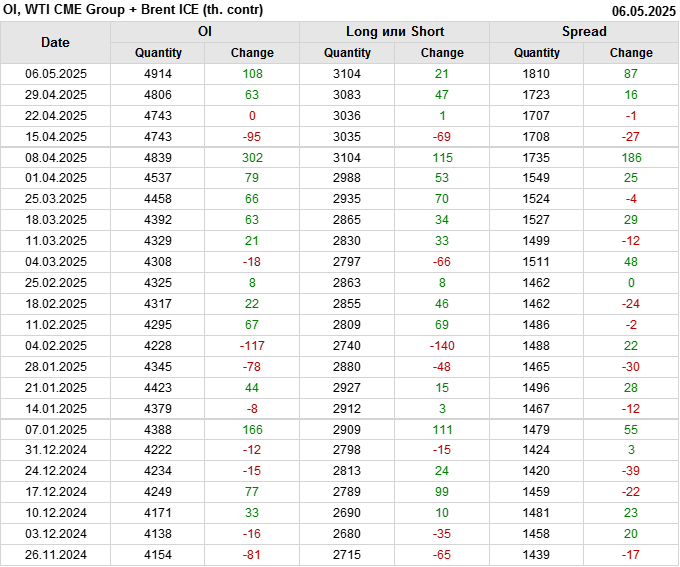
Task: Select the OI change value 302
Action: click(252, 158)
